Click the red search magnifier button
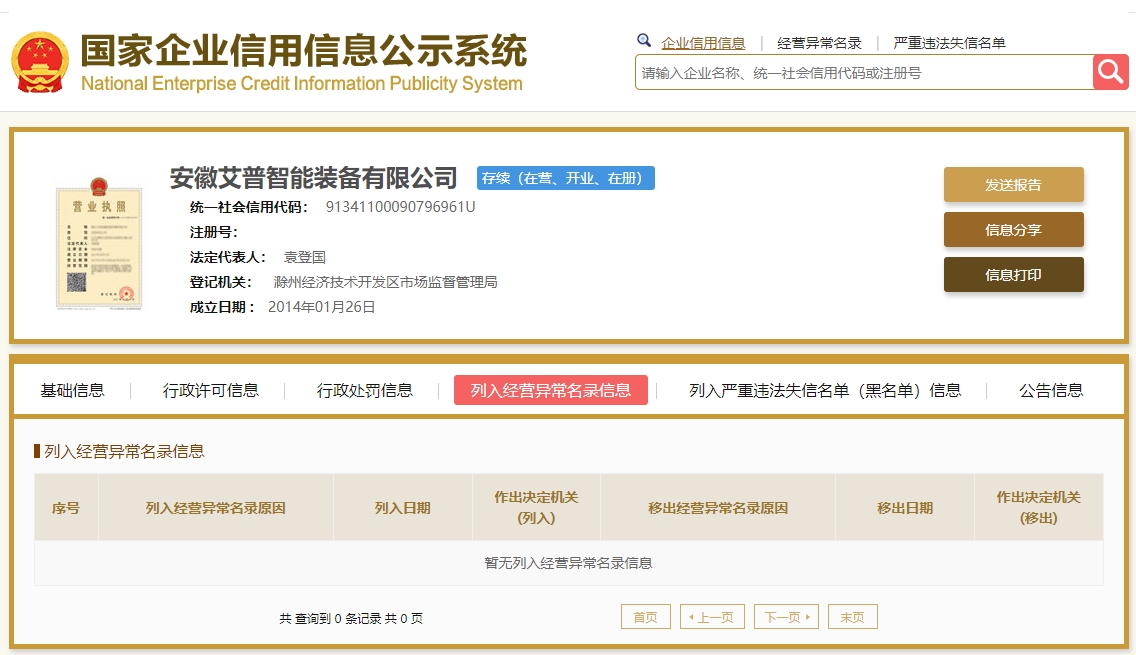Viewport: 1136px width, 655px height. [x=1110, y=72]
